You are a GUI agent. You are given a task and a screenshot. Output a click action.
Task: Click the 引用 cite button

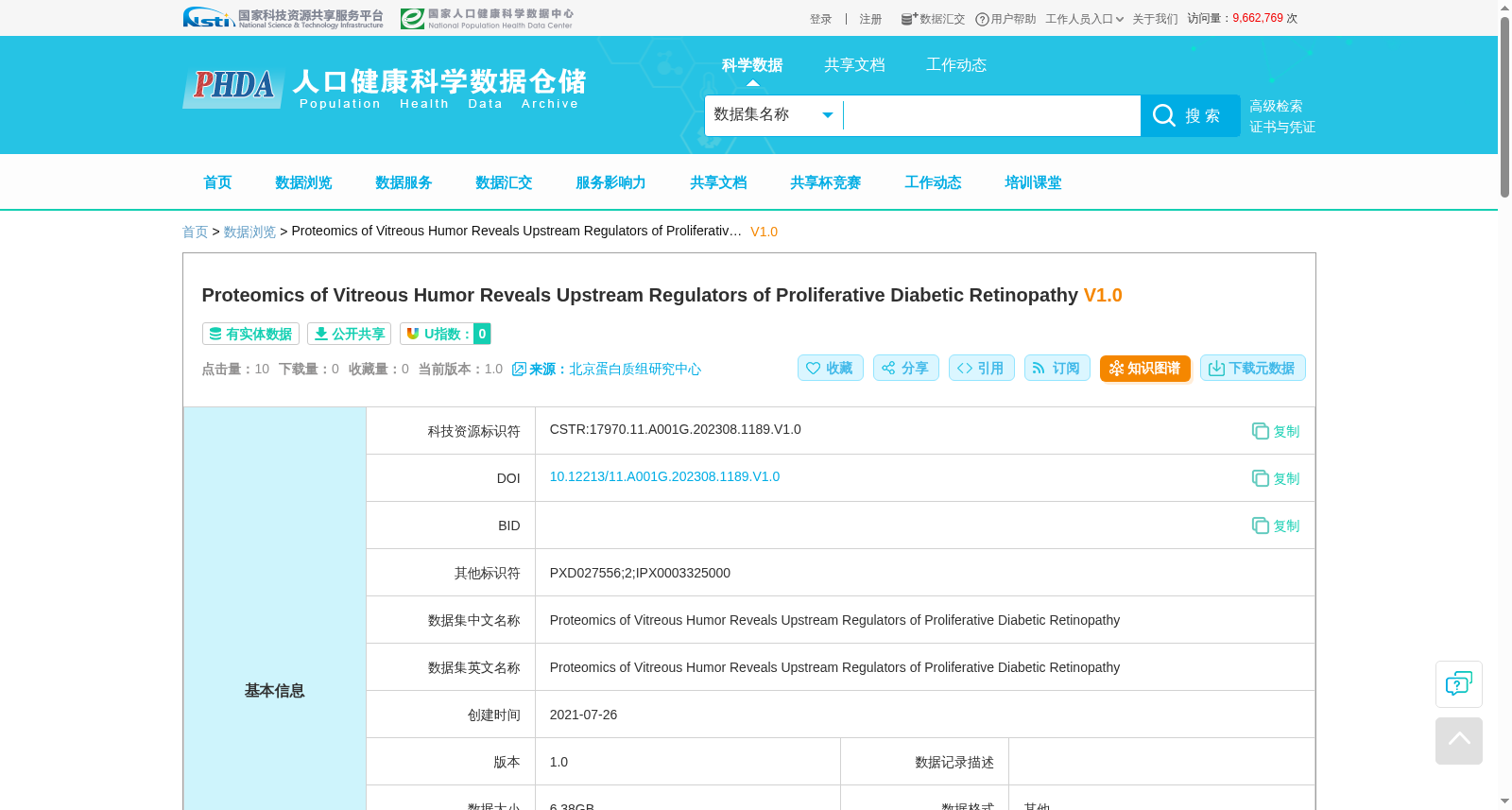click(981, 368)
